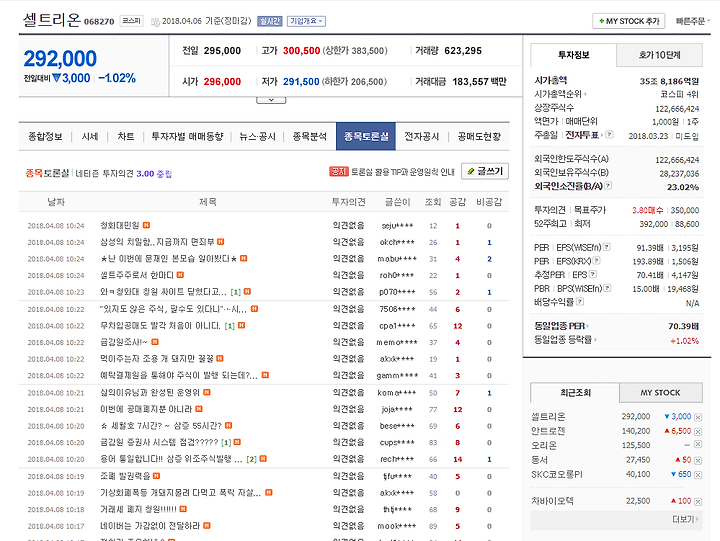Open 차바이오텍 in recent stocks list
720x541 pixels.
[x=553, y=501]
